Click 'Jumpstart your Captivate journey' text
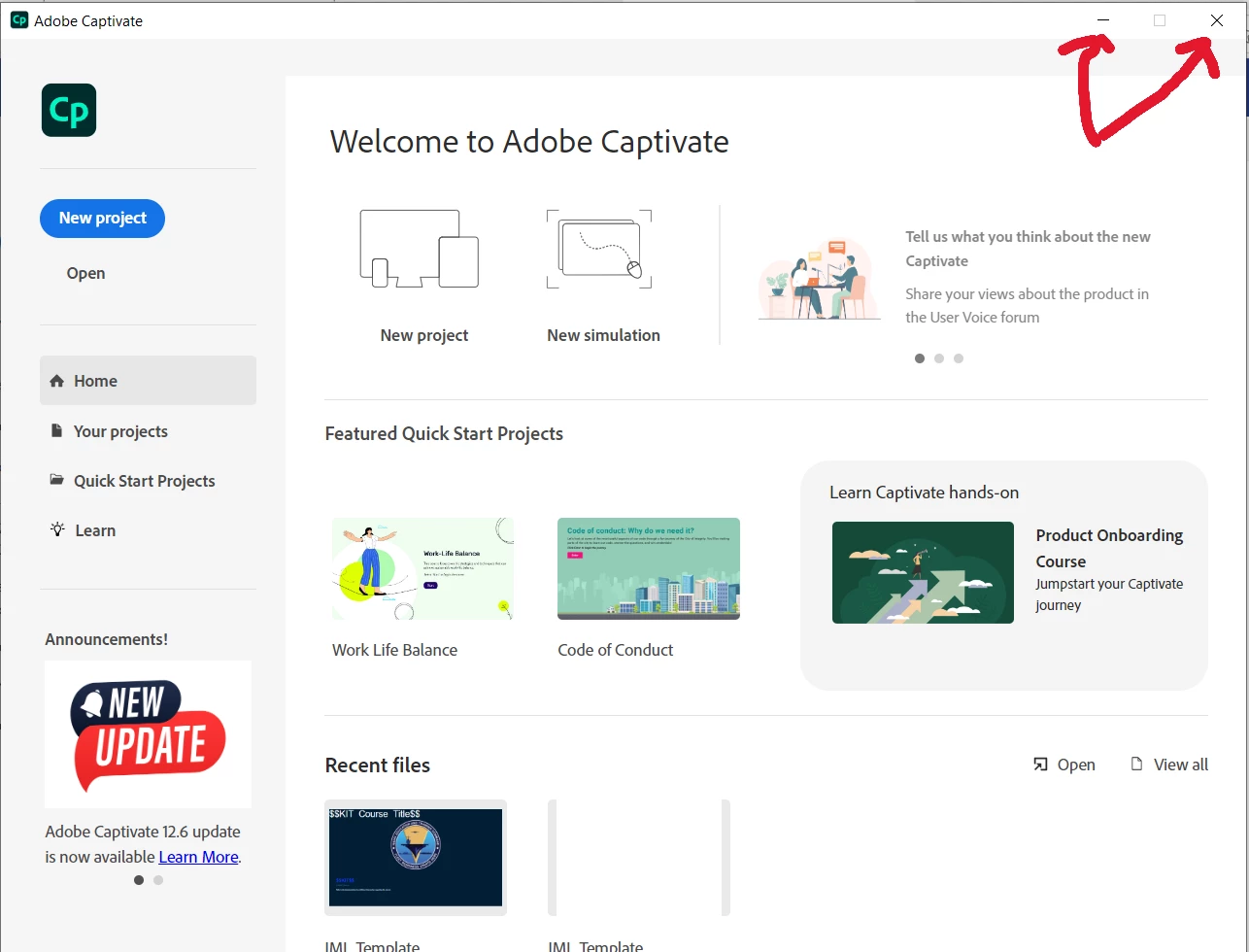Image resolution: width=1249 pixels, height=952 pixels. pos(1109,595)
